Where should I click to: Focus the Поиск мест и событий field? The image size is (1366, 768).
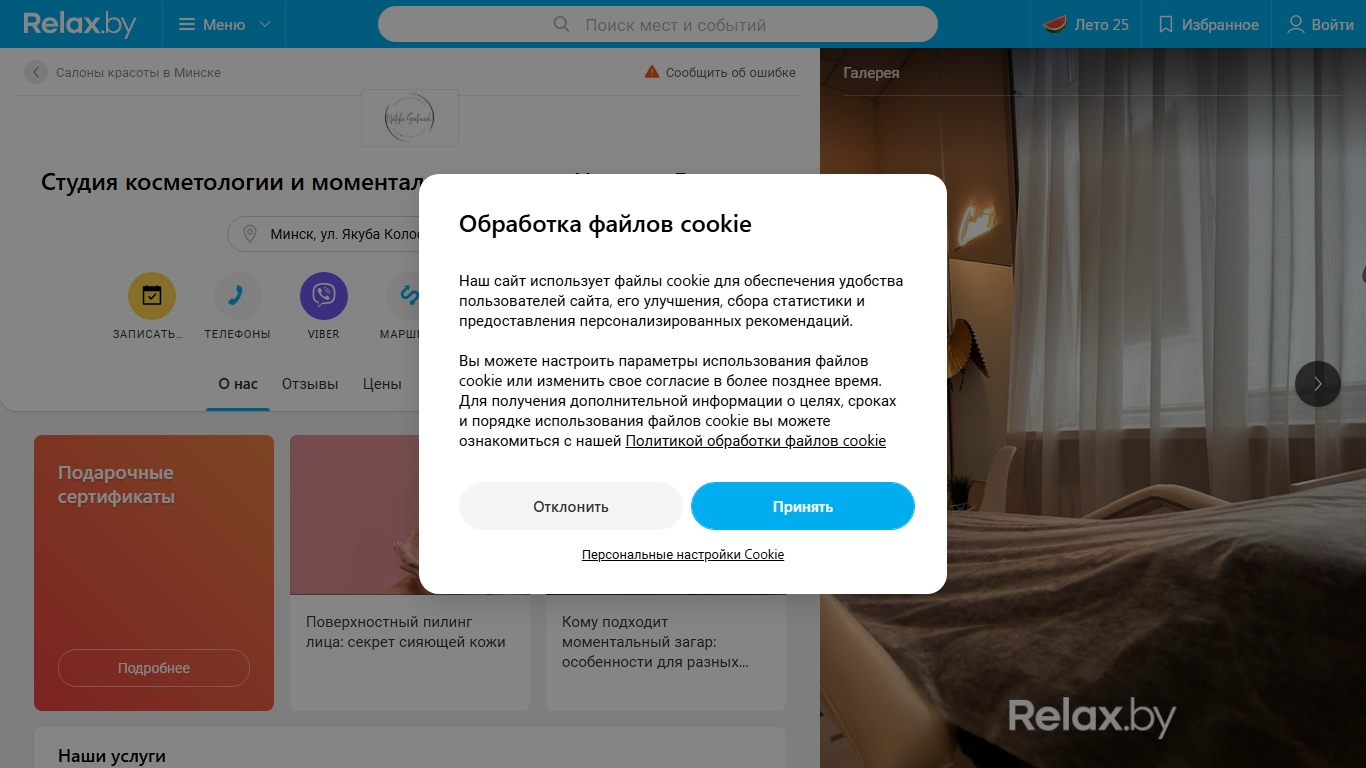tap(658, 24)
